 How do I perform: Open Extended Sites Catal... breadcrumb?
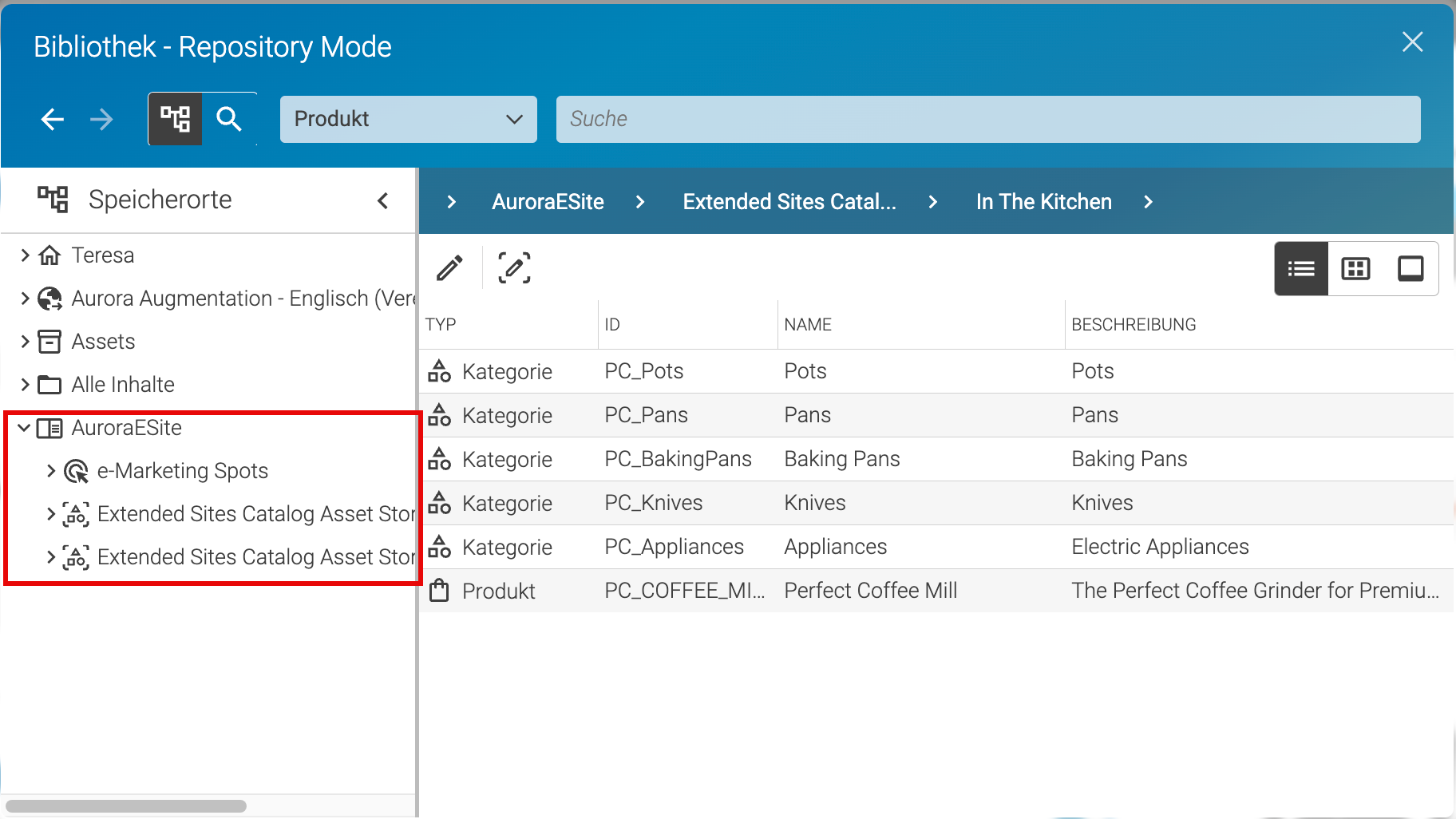[789, 202]
